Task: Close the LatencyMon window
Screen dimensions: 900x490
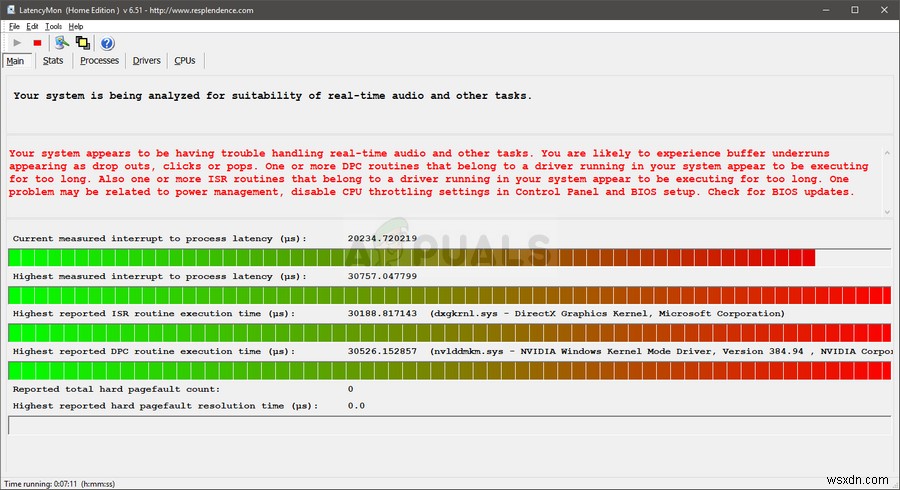Action: (x=884, y=10)
